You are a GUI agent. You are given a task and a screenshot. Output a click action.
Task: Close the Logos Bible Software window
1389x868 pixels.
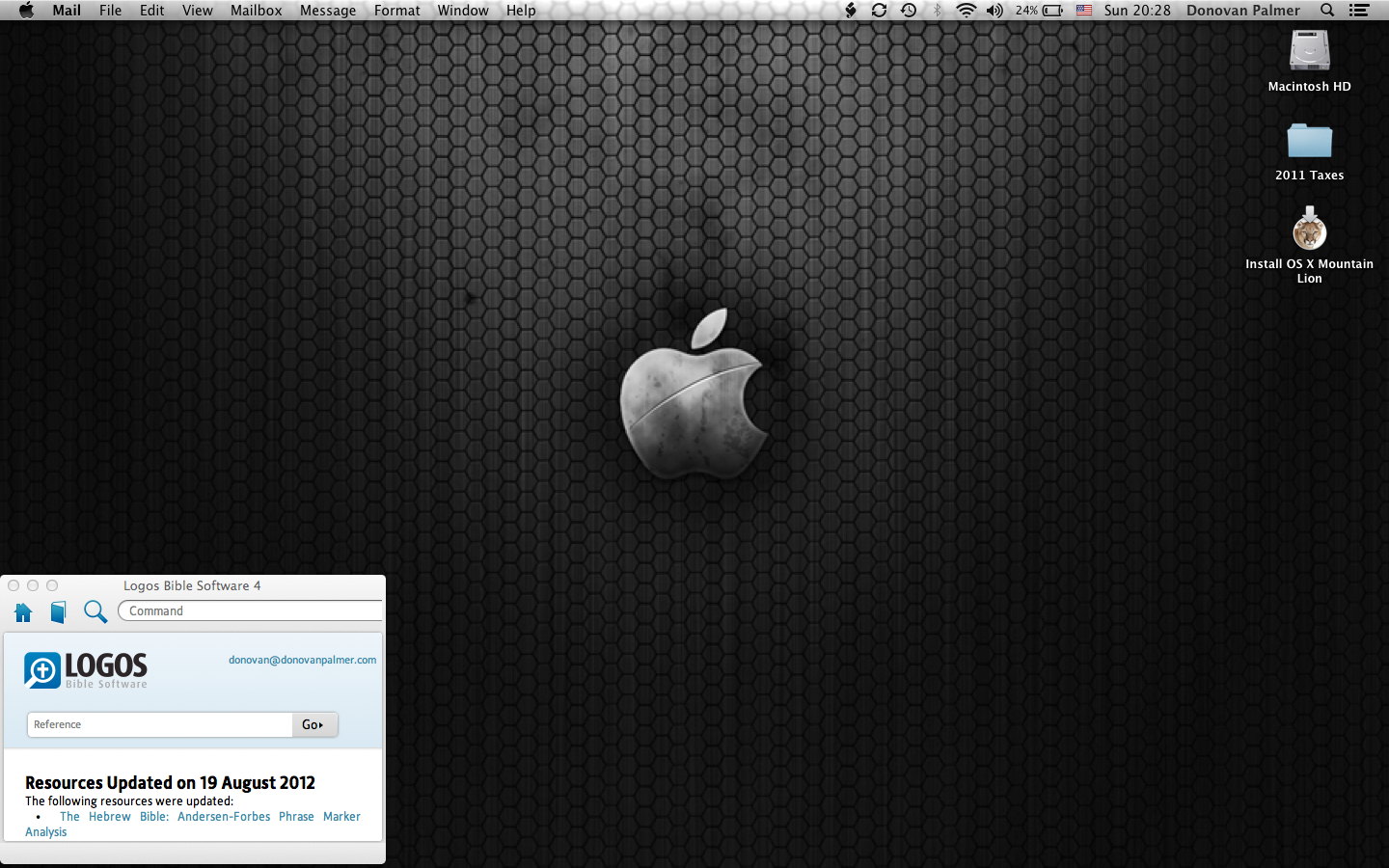click(14, 585)
